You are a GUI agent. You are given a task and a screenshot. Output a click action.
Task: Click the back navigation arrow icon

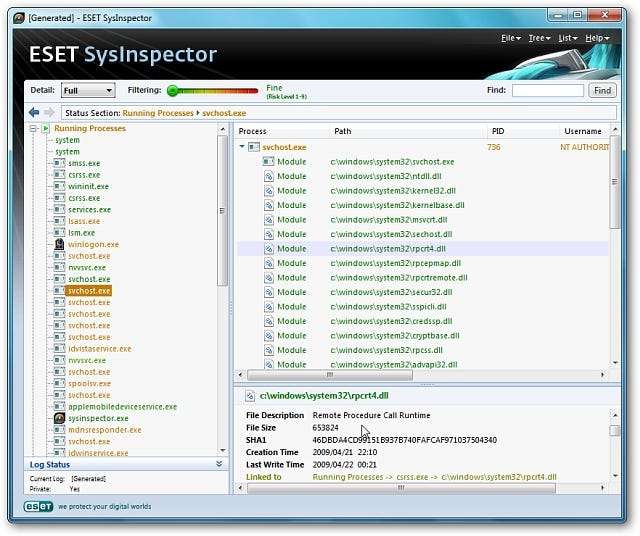(x=34, y=112)
